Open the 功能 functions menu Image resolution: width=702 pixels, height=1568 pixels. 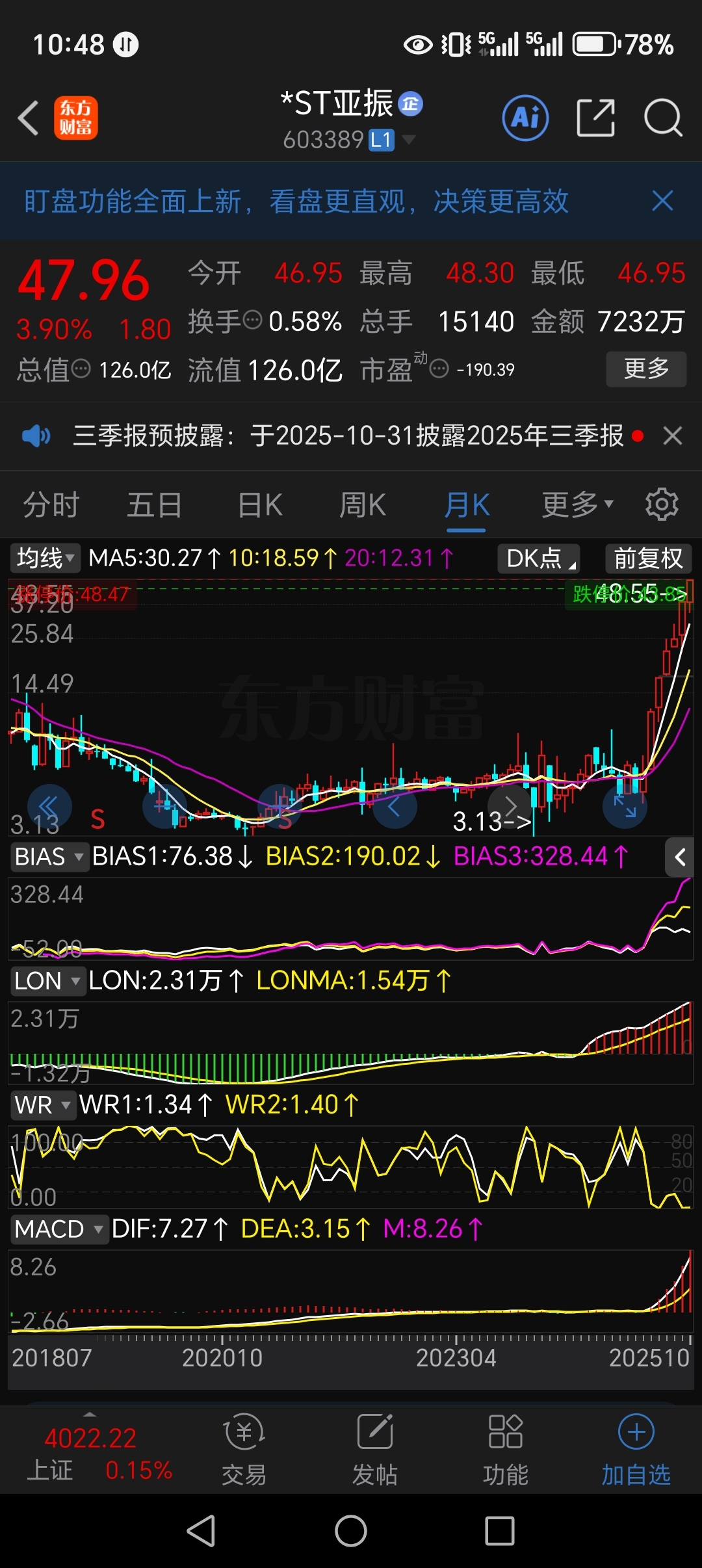[x=506, y=1450]
